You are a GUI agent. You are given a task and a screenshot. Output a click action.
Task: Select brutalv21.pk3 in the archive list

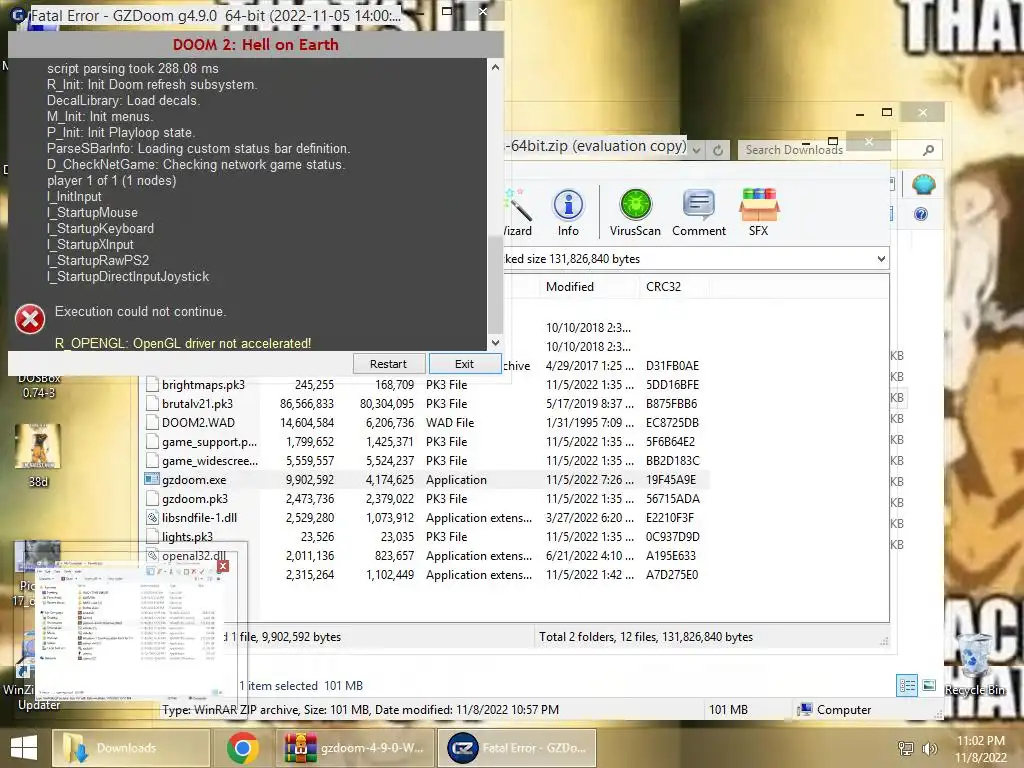(426, 404)
